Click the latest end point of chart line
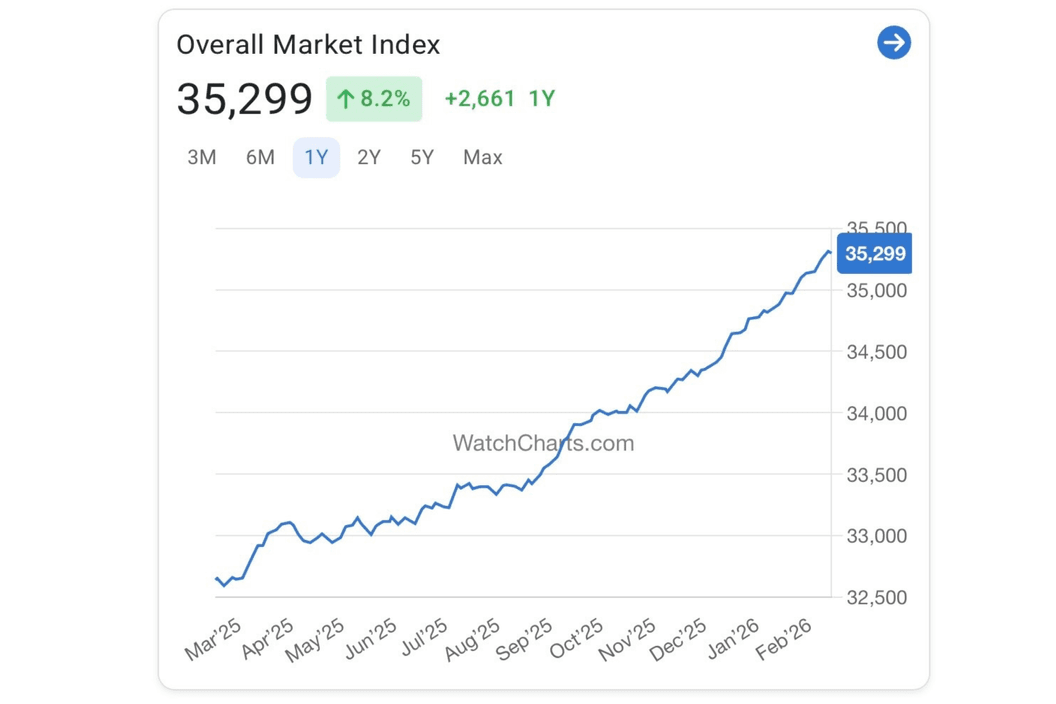Screen dimensions: 1056x704 click(x=829, y=252)
